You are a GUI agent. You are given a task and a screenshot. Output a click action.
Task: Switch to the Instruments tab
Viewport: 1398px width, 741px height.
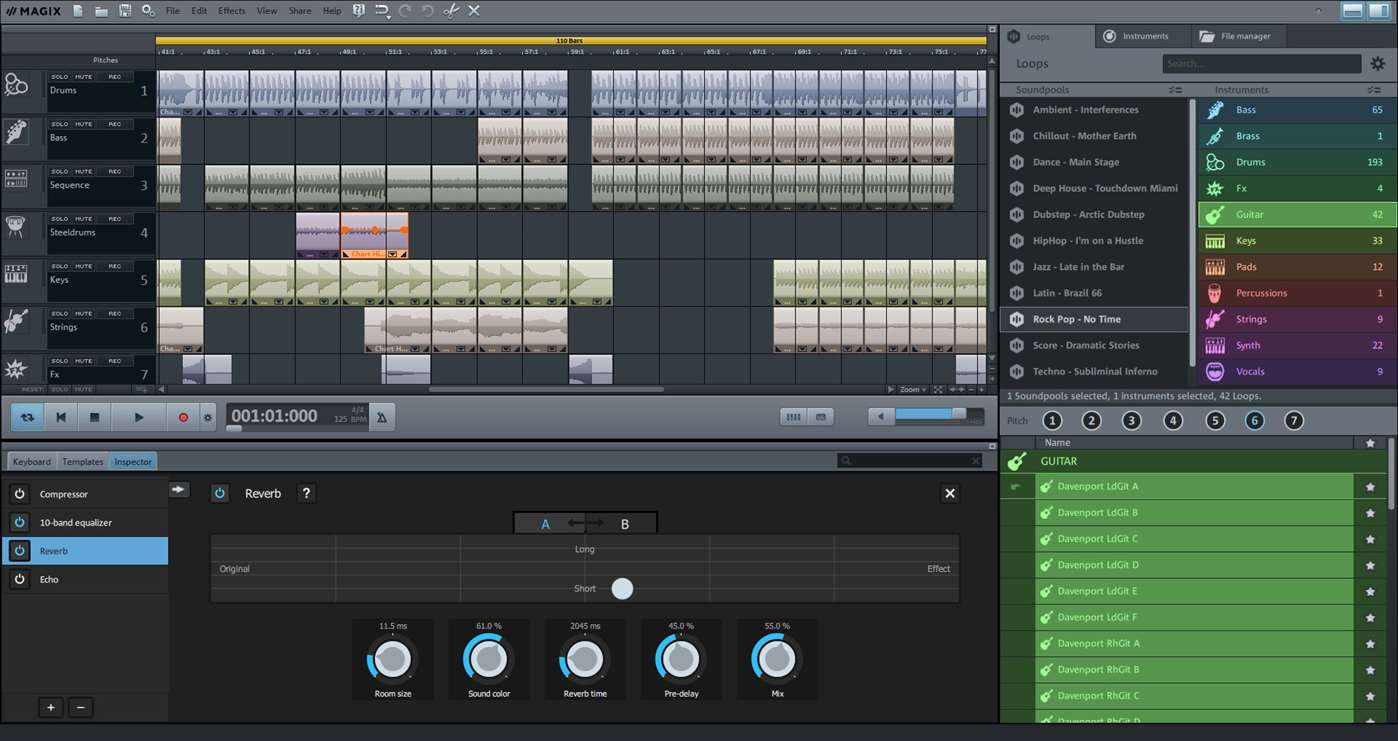pos(1143,35)
